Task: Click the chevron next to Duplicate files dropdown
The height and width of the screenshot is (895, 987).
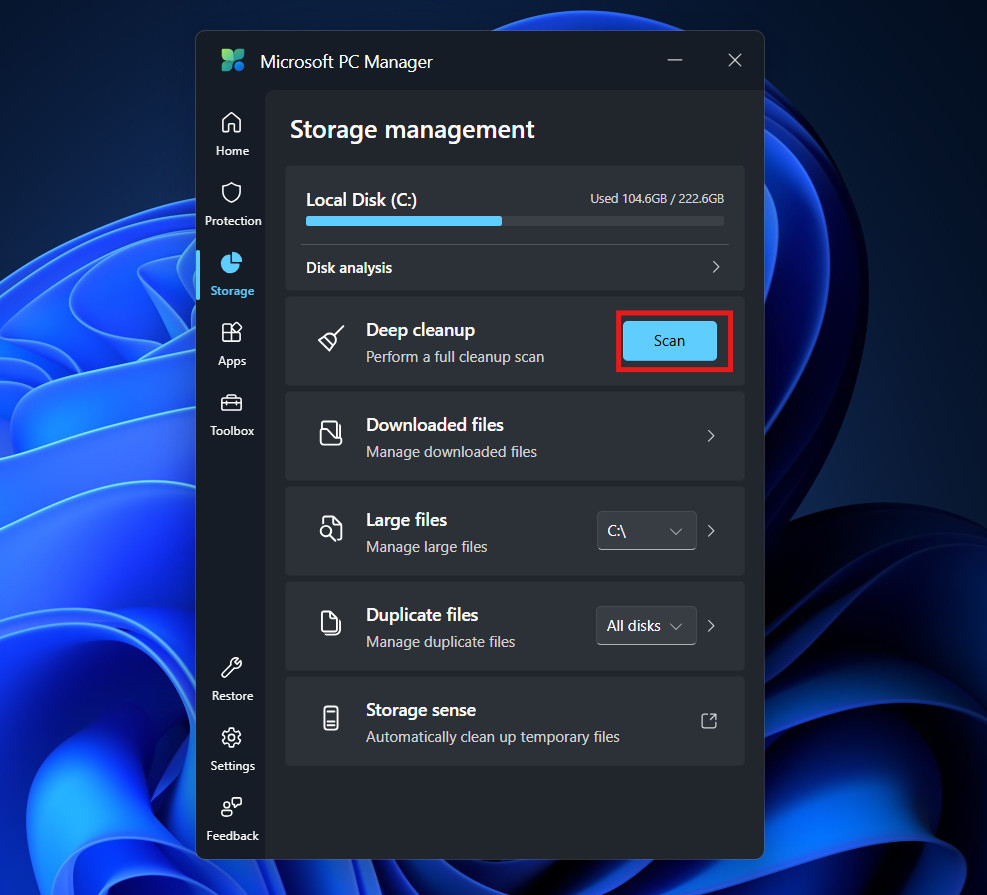Action: 711,626
